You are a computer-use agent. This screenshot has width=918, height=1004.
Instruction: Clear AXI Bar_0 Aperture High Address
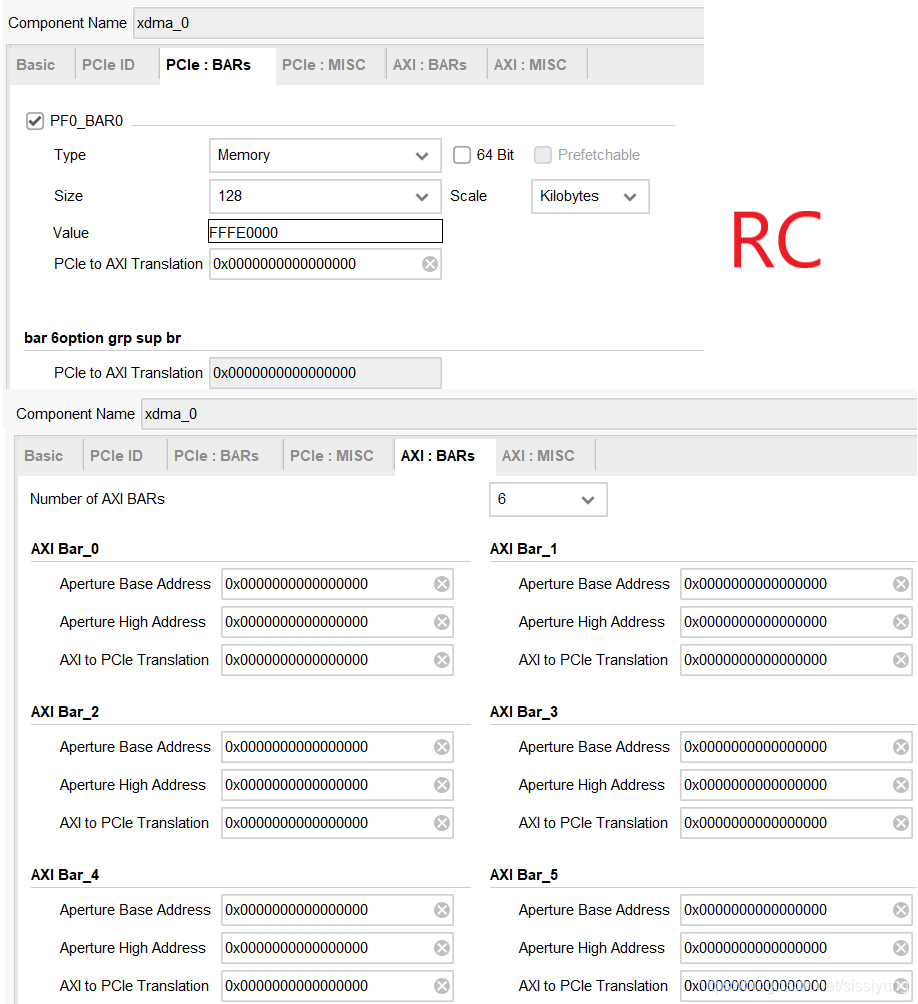[x=442, y=622]
